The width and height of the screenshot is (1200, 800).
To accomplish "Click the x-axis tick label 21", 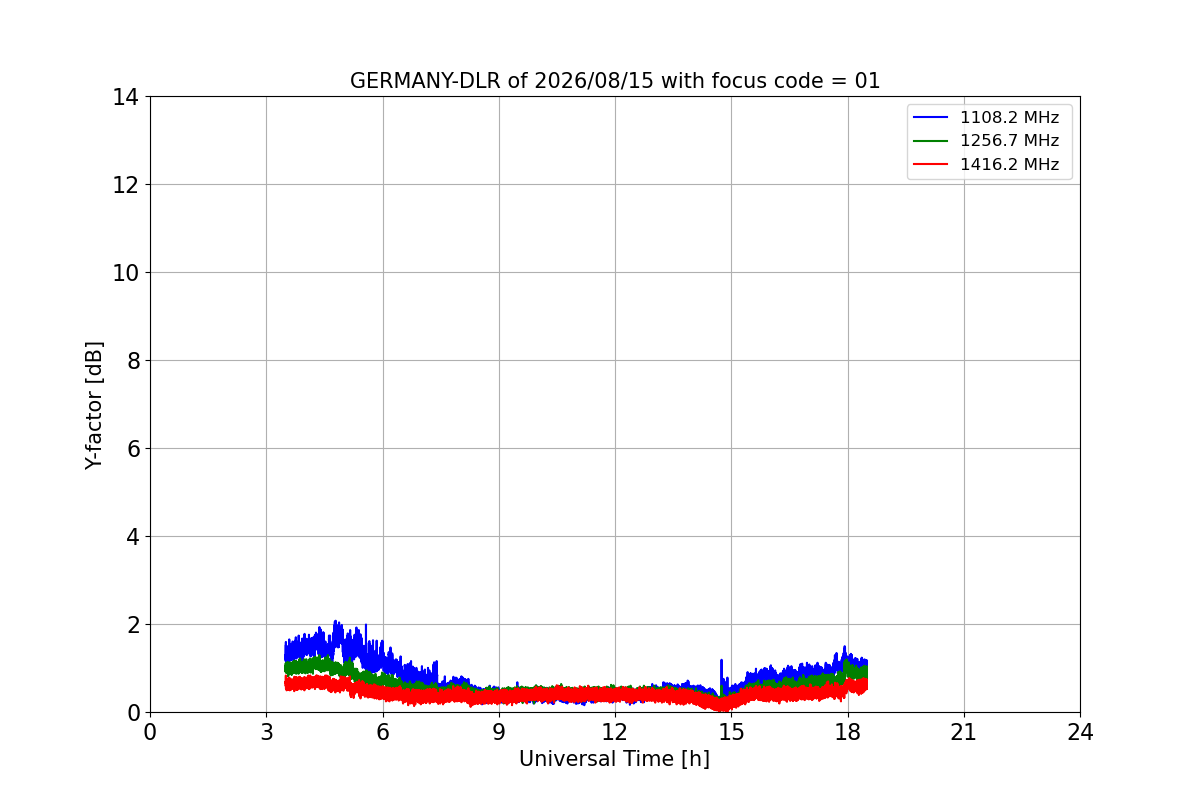I will (x=963, y=732).
